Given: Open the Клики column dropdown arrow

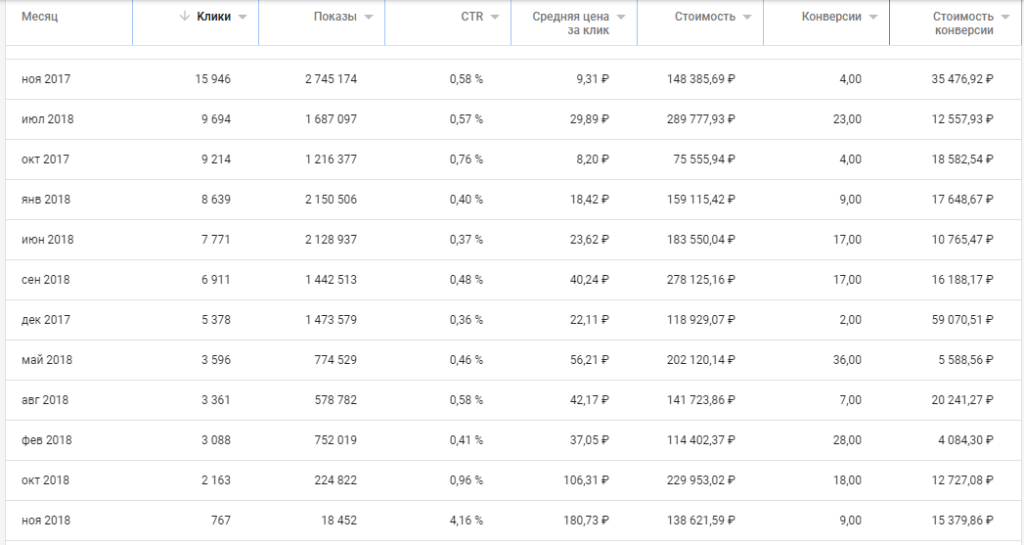Looking at the screenshot, I should click(x=243, y=17).
